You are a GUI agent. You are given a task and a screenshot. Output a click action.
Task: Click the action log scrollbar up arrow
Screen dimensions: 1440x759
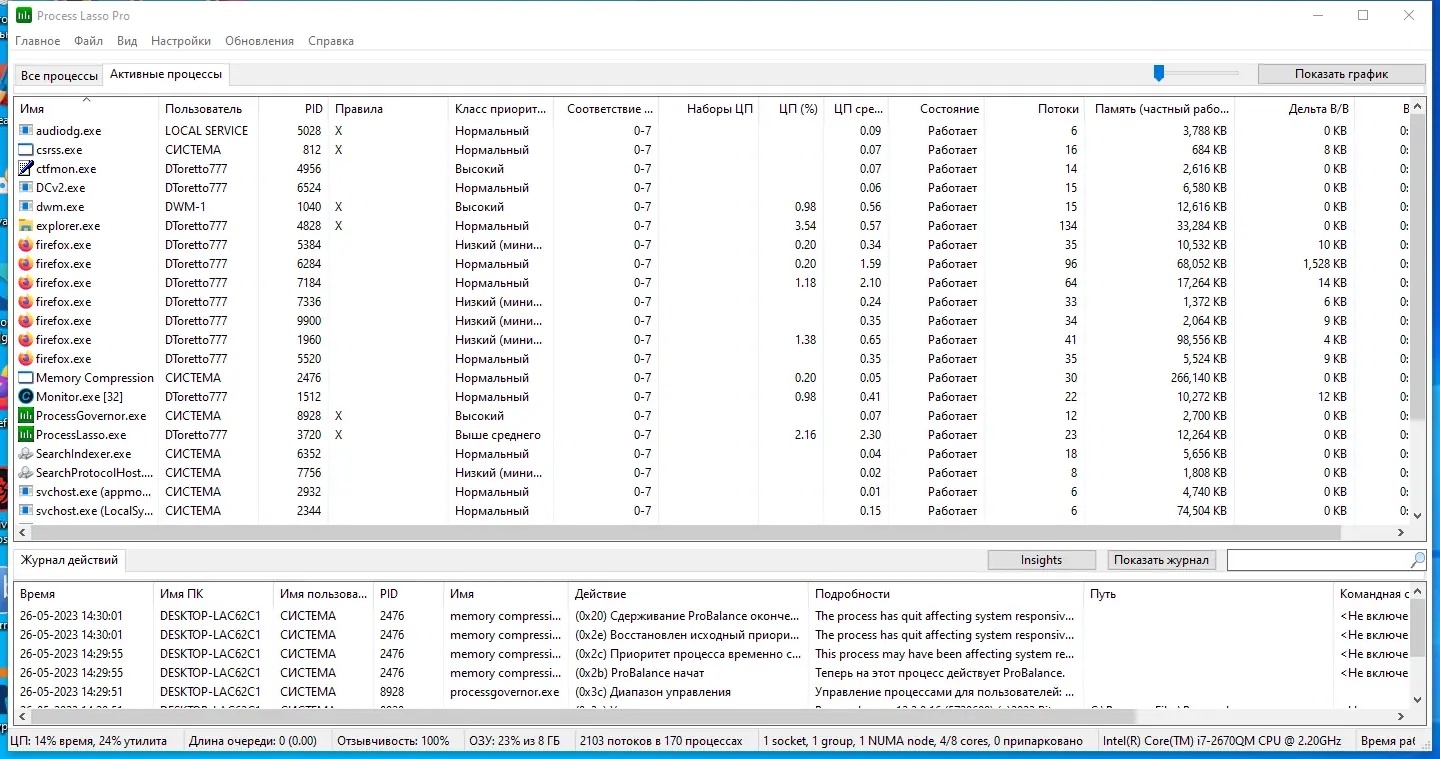point(1416,592)
